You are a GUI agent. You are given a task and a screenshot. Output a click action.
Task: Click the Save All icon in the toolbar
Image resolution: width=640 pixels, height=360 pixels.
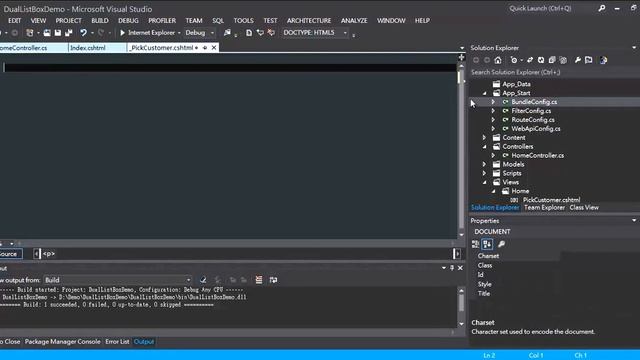coord(69,33)
